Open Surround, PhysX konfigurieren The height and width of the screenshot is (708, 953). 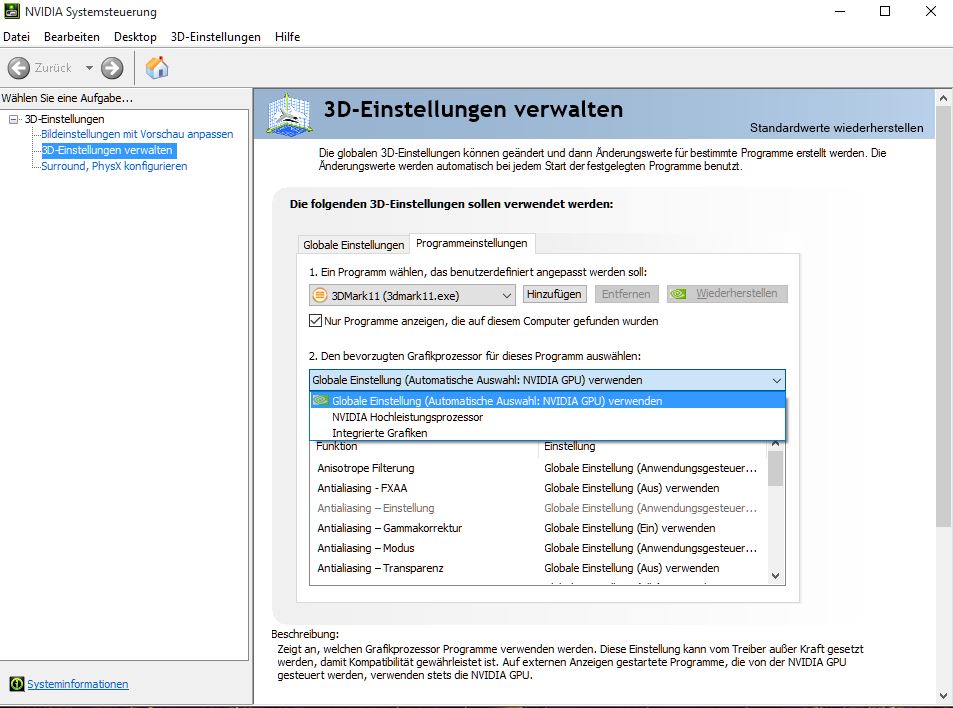pos(114,166)
